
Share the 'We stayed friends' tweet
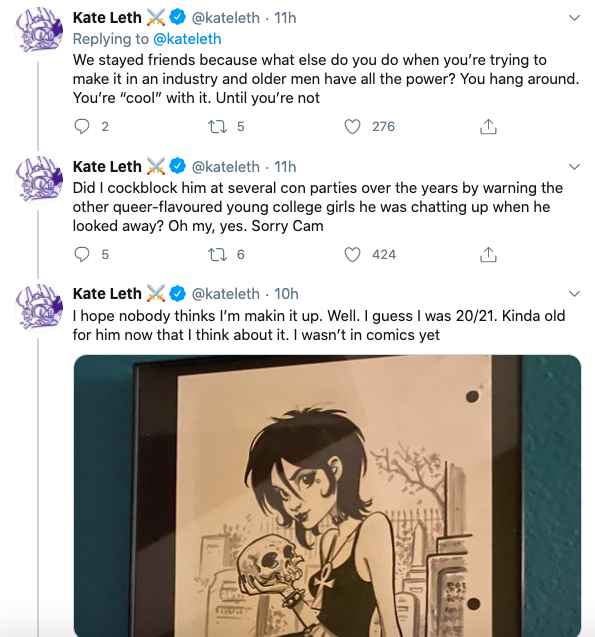coord(488,127)
